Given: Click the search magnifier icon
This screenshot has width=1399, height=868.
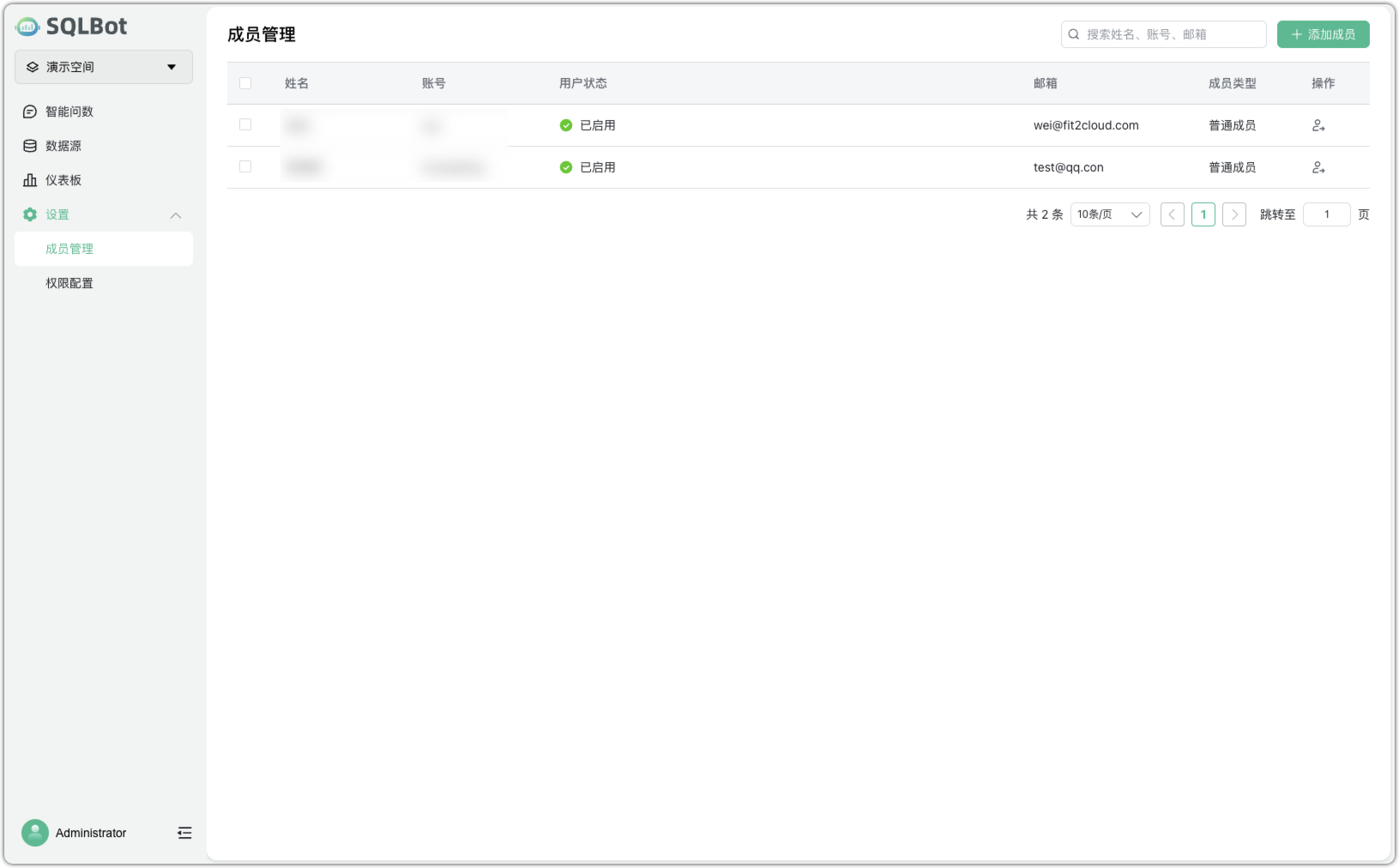Looking at the screenshot, I should pos(1074,34).
